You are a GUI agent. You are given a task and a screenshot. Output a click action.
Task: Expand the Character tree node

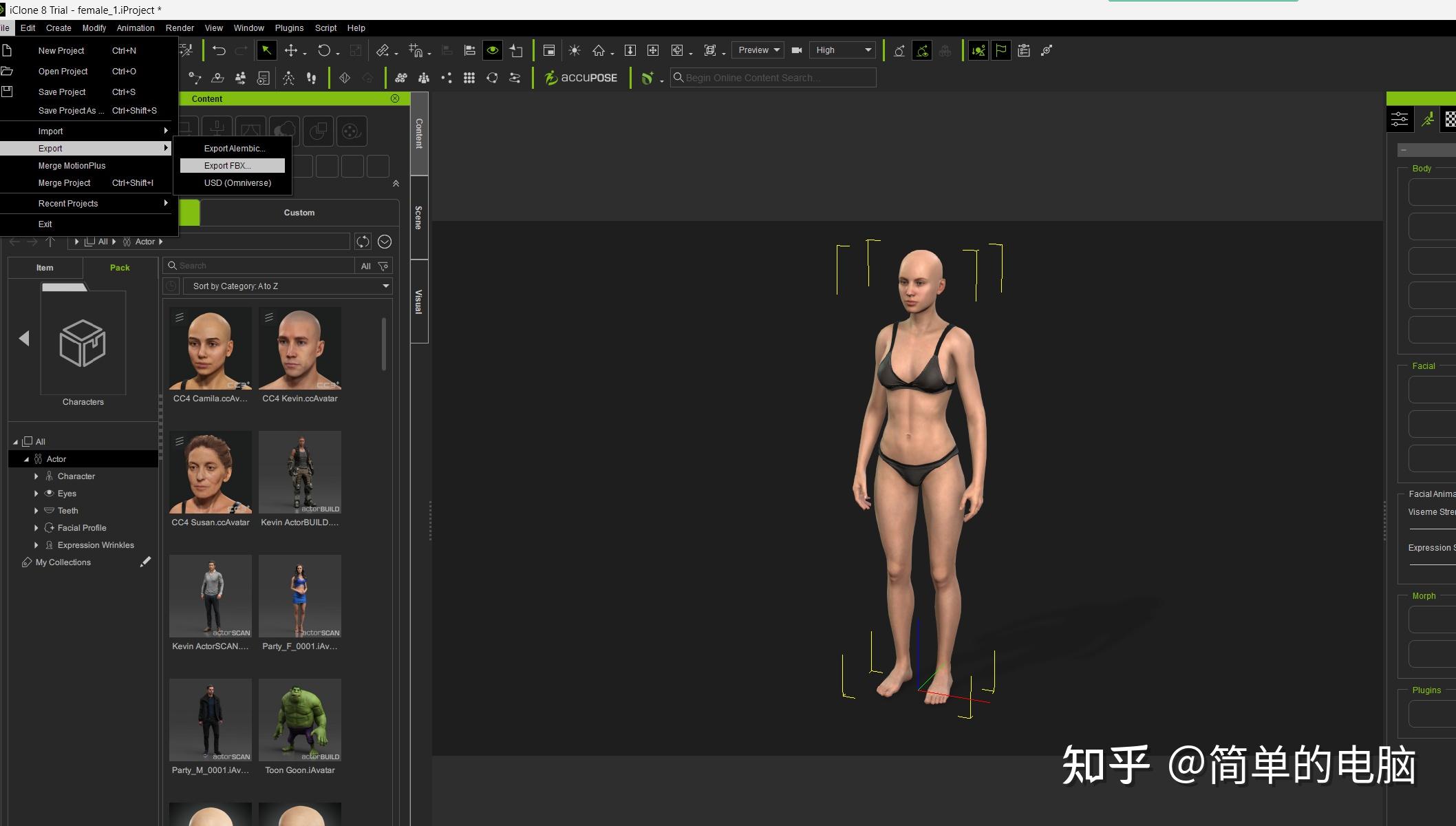coord(36,476)
